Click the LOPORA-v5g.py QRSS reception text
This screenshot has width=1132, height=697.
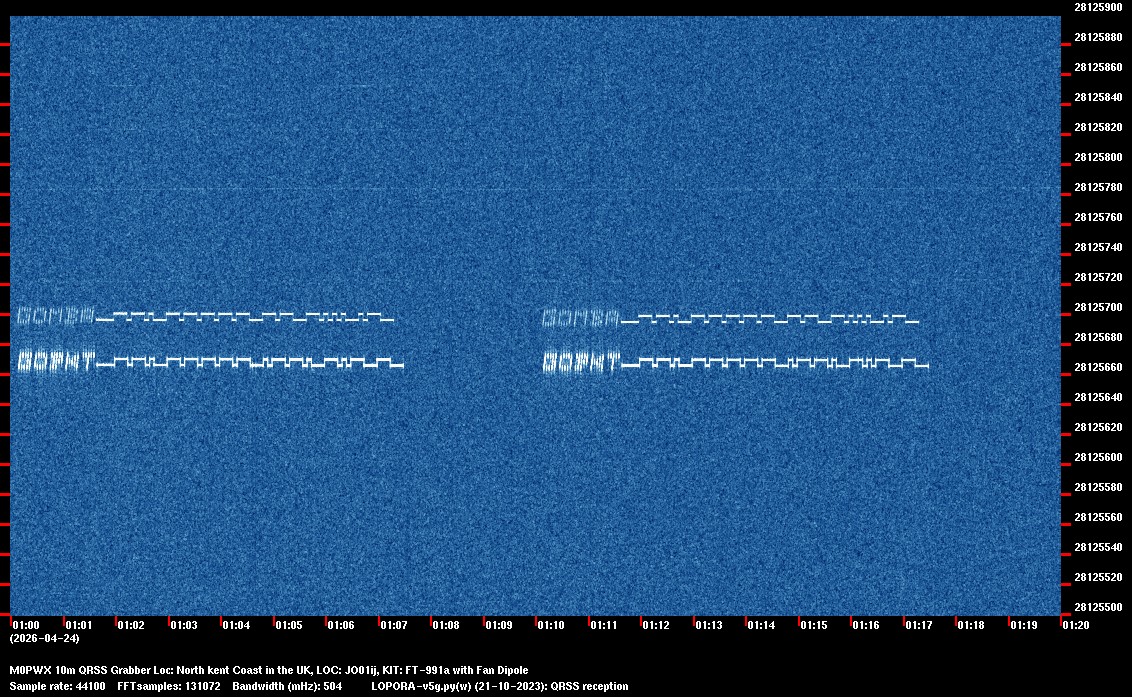click(499, 686)
